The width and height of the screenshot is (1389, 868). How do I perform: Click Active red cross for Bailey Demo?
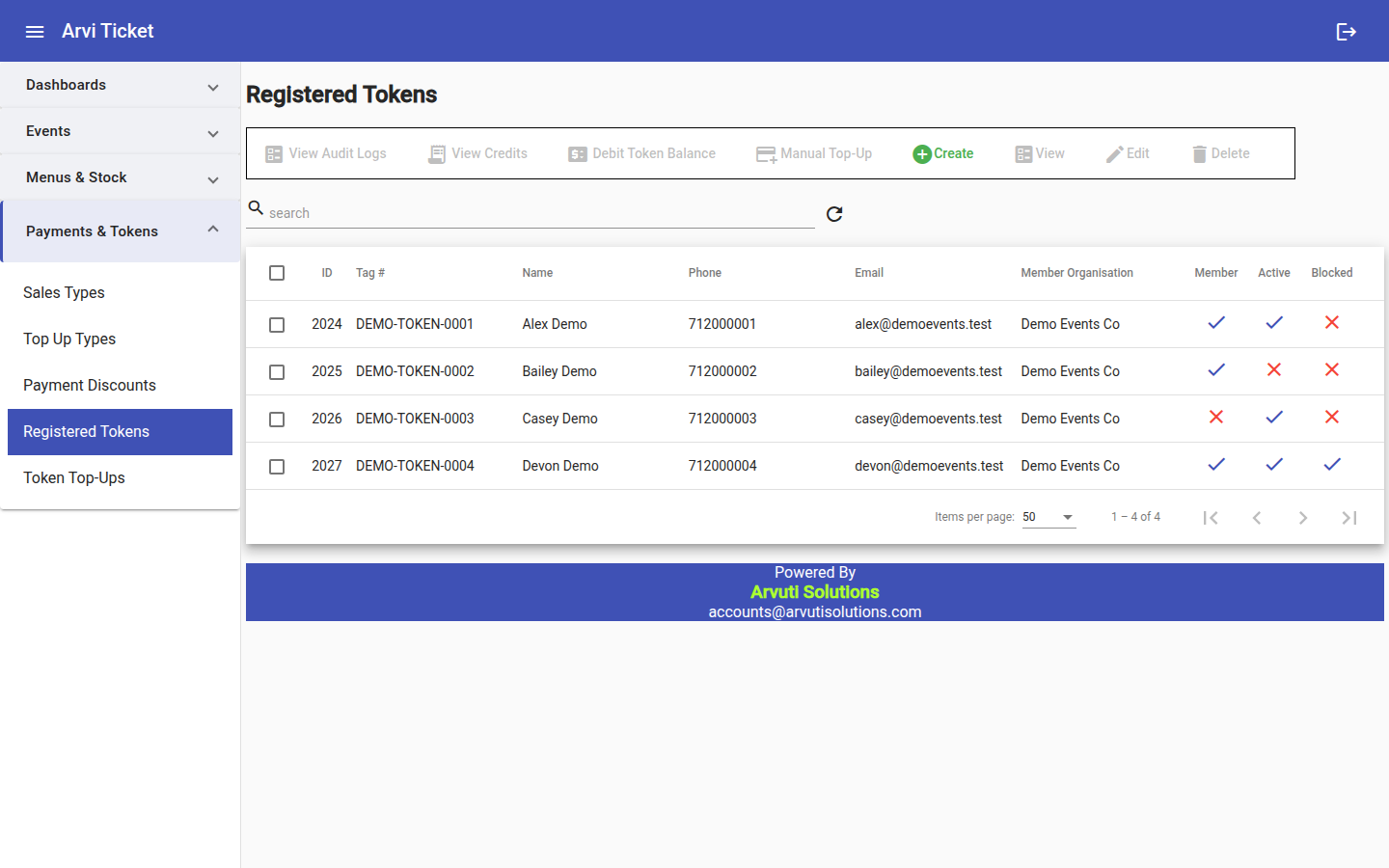point(1274,369)
